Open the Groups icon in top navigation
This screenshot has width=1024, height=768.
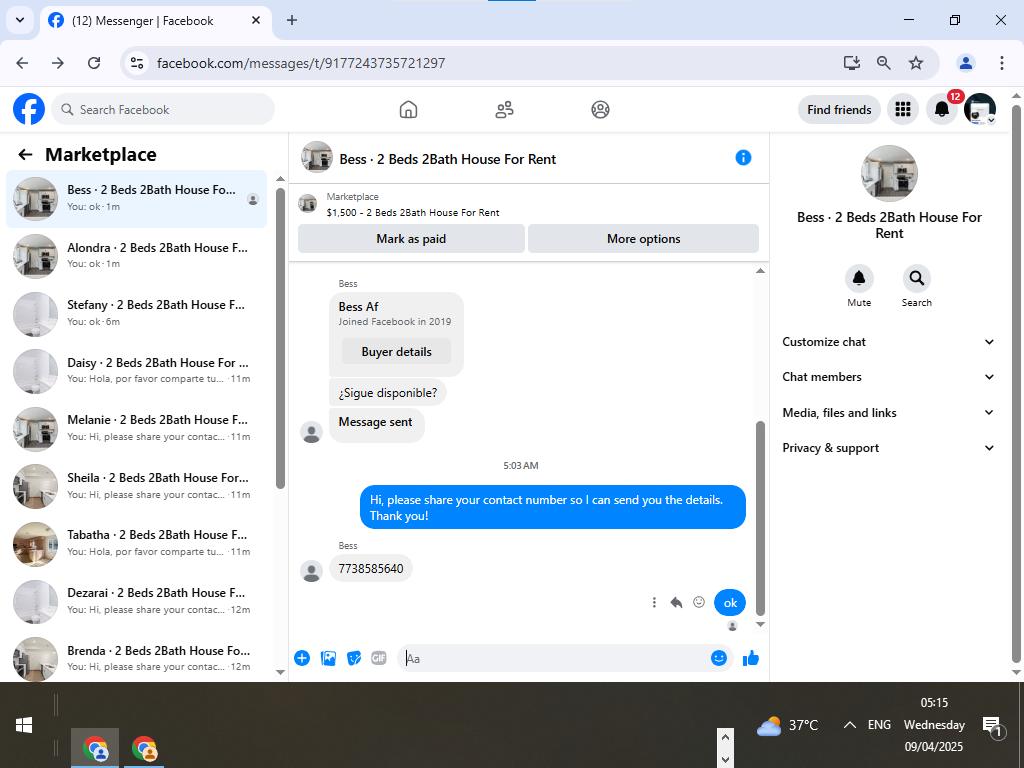tap(600, 110)
